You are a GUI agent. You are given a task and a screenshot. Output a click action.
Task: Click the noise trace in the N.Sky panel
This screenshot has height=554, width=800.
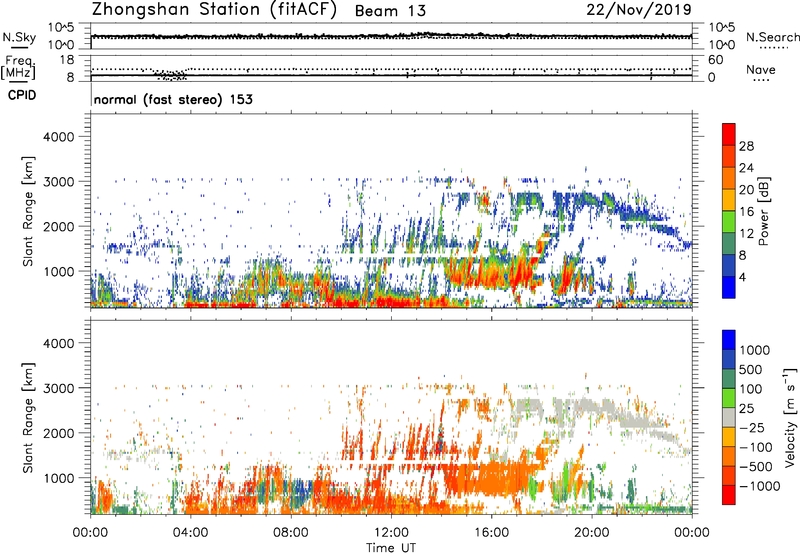[x=391, y=36]
